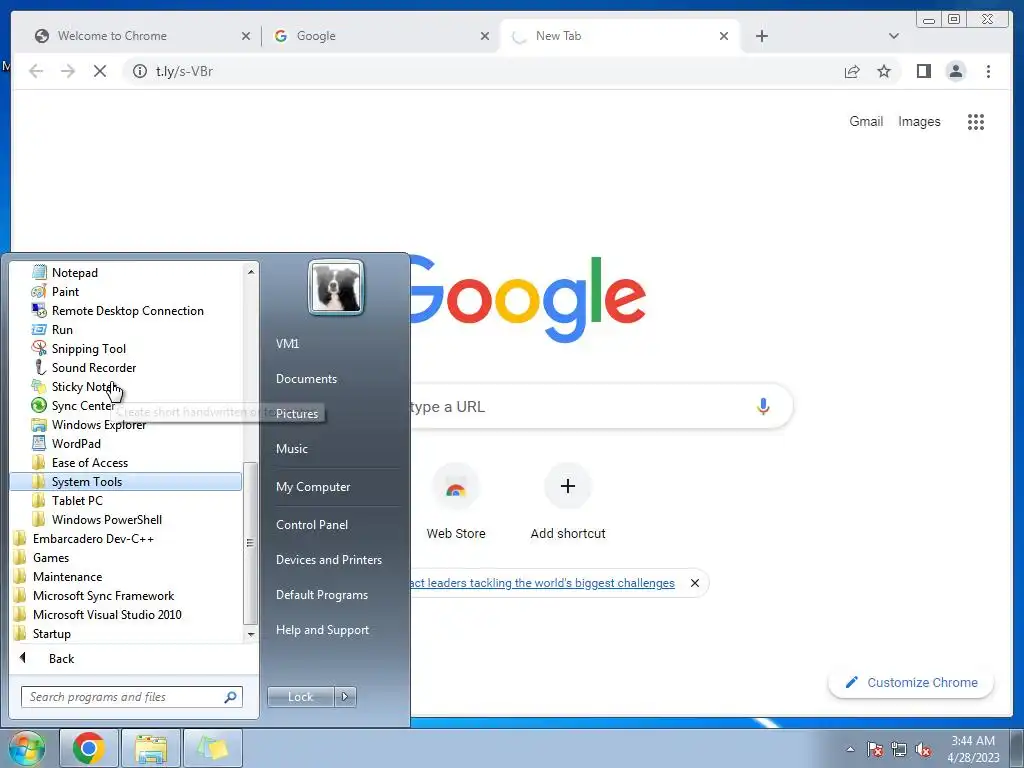Open Documents from the Start menu
This screenshot has width=1024, height=768.
click(x=306, y=379)
